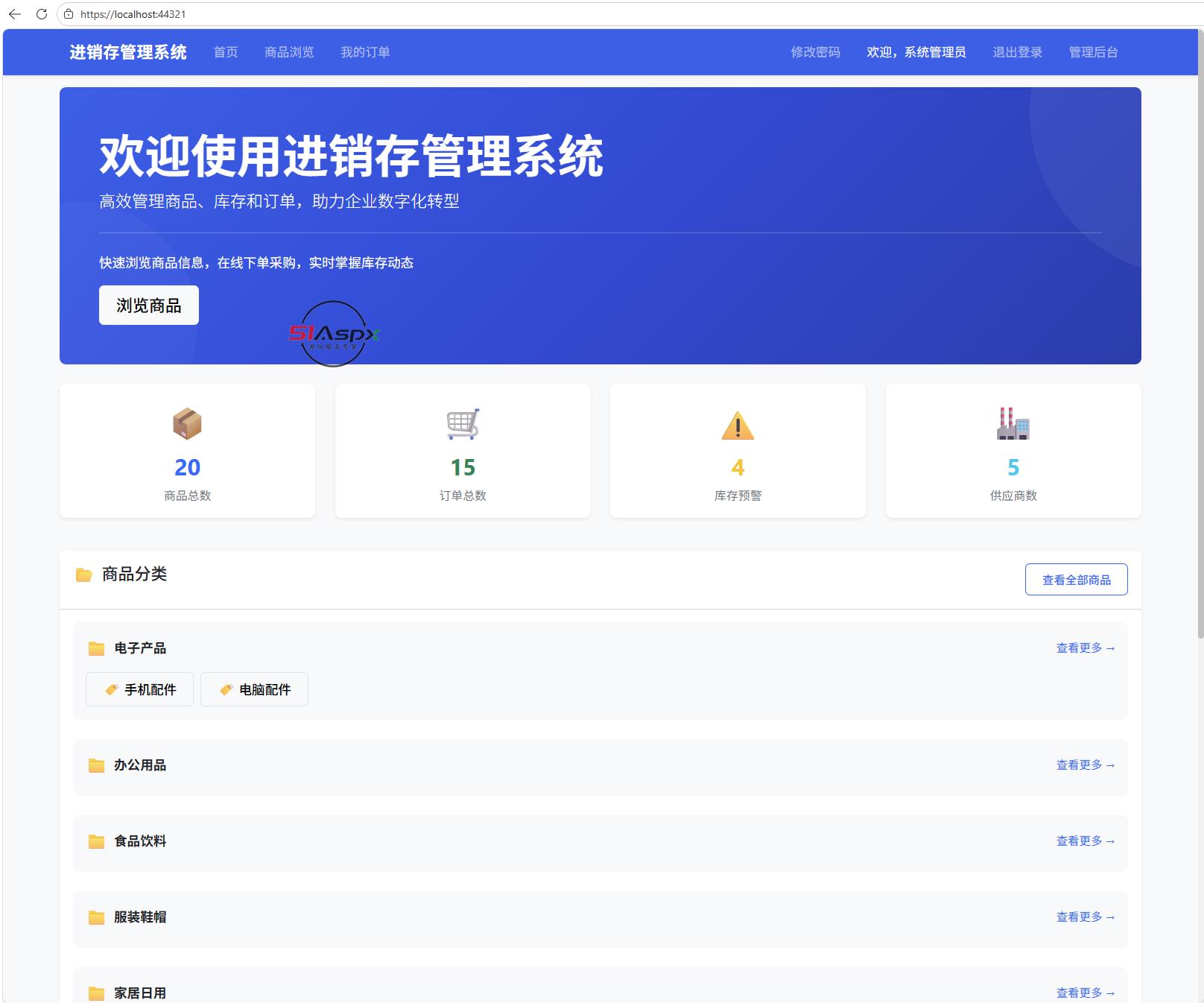Click the folder icon beside 家居日用
This screenshot has height=1003, width=1204.
tap(97, 993)
